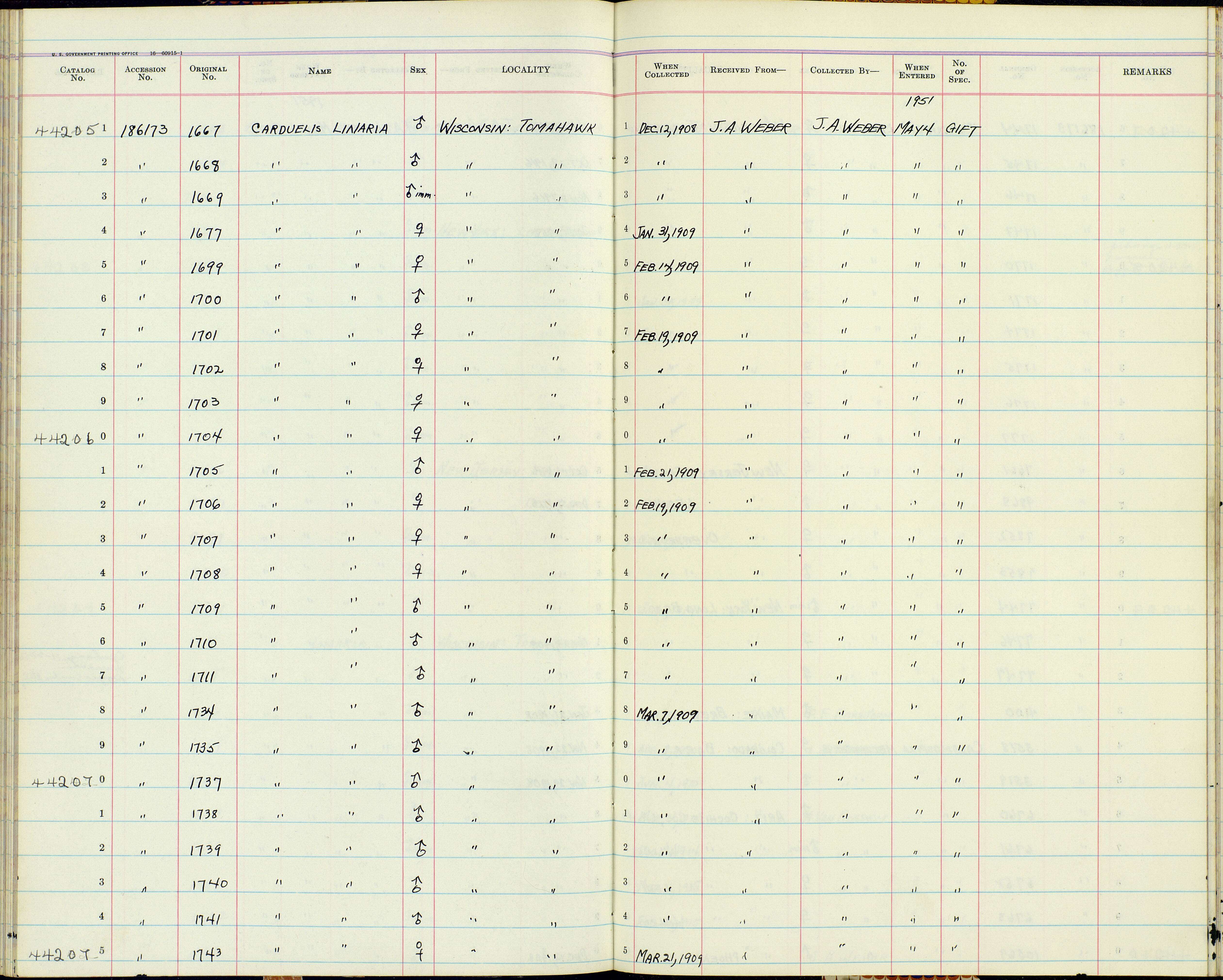
Task: Click the 'When Entered' column header
Action: (916, 72)
